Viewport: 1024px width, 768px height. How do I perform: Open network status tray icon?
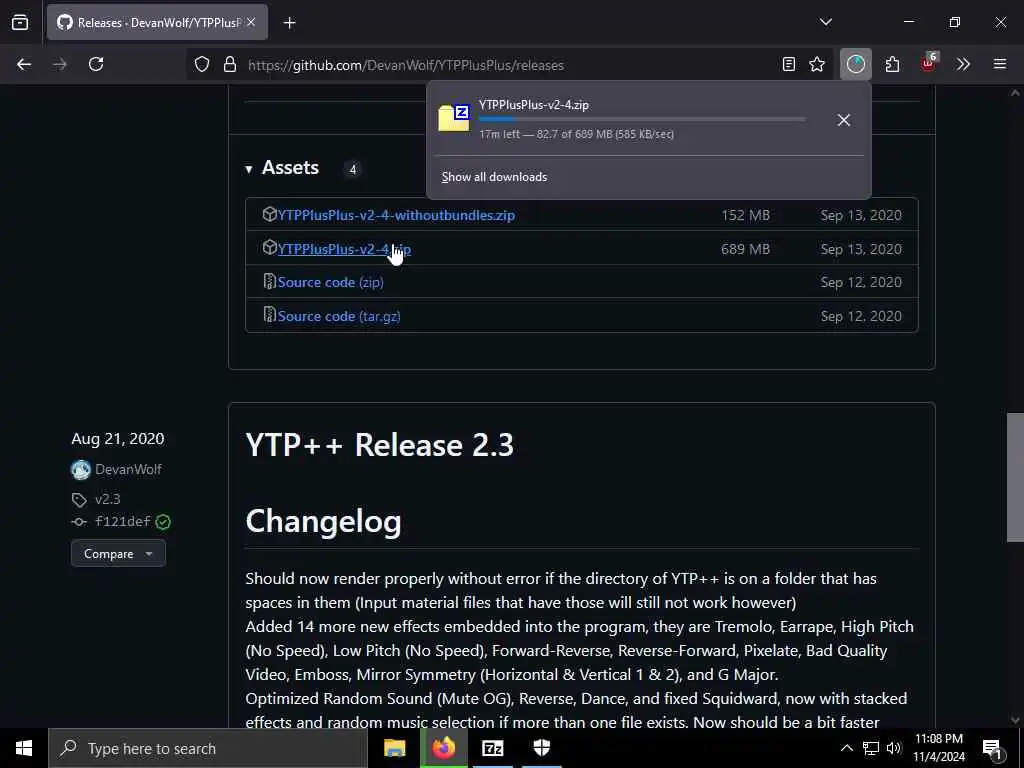(871, 748)
